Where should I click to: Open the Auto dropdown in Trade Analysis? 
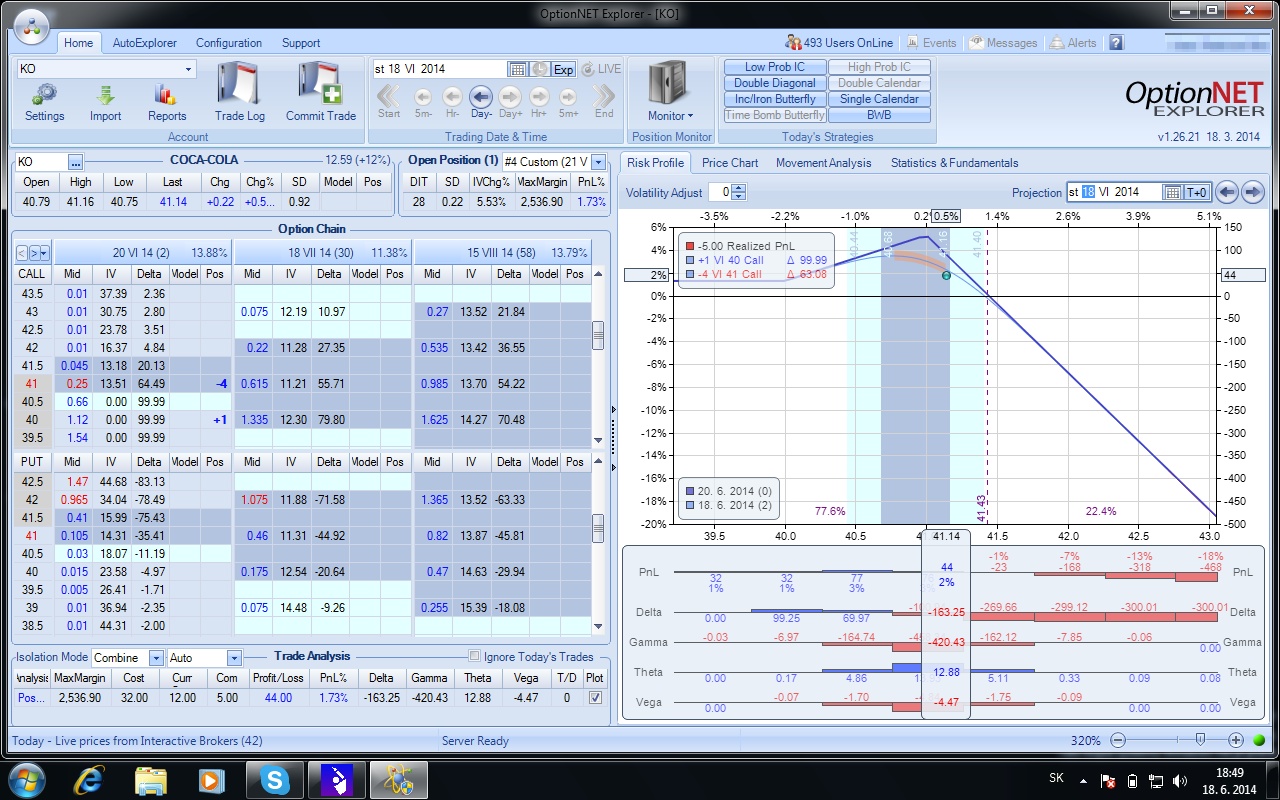tap(234, 658)
